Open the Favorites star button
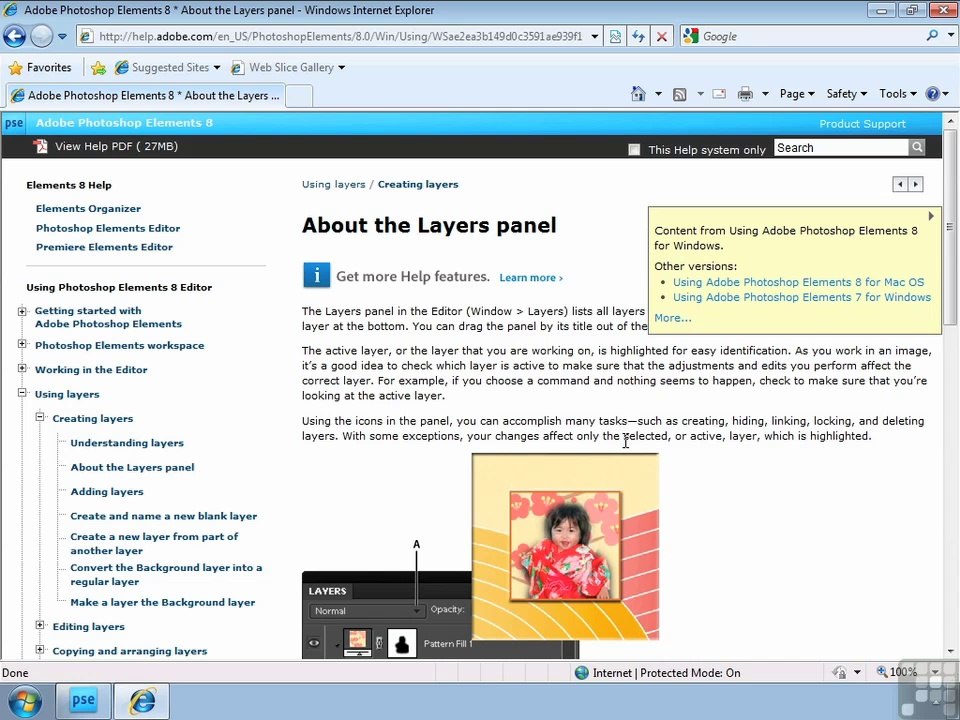960x720 pixels. [40, 67]
